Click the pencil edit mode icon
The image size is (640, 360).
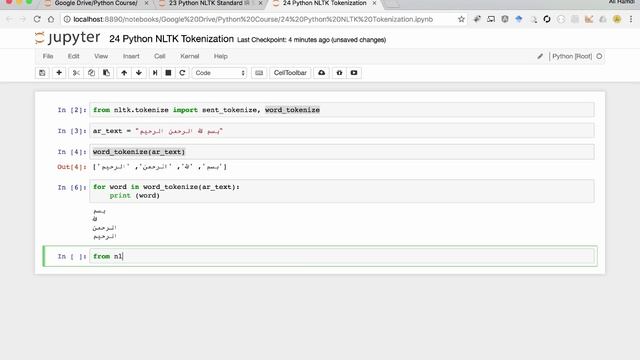pyautogui.click(x=540, y=56)
